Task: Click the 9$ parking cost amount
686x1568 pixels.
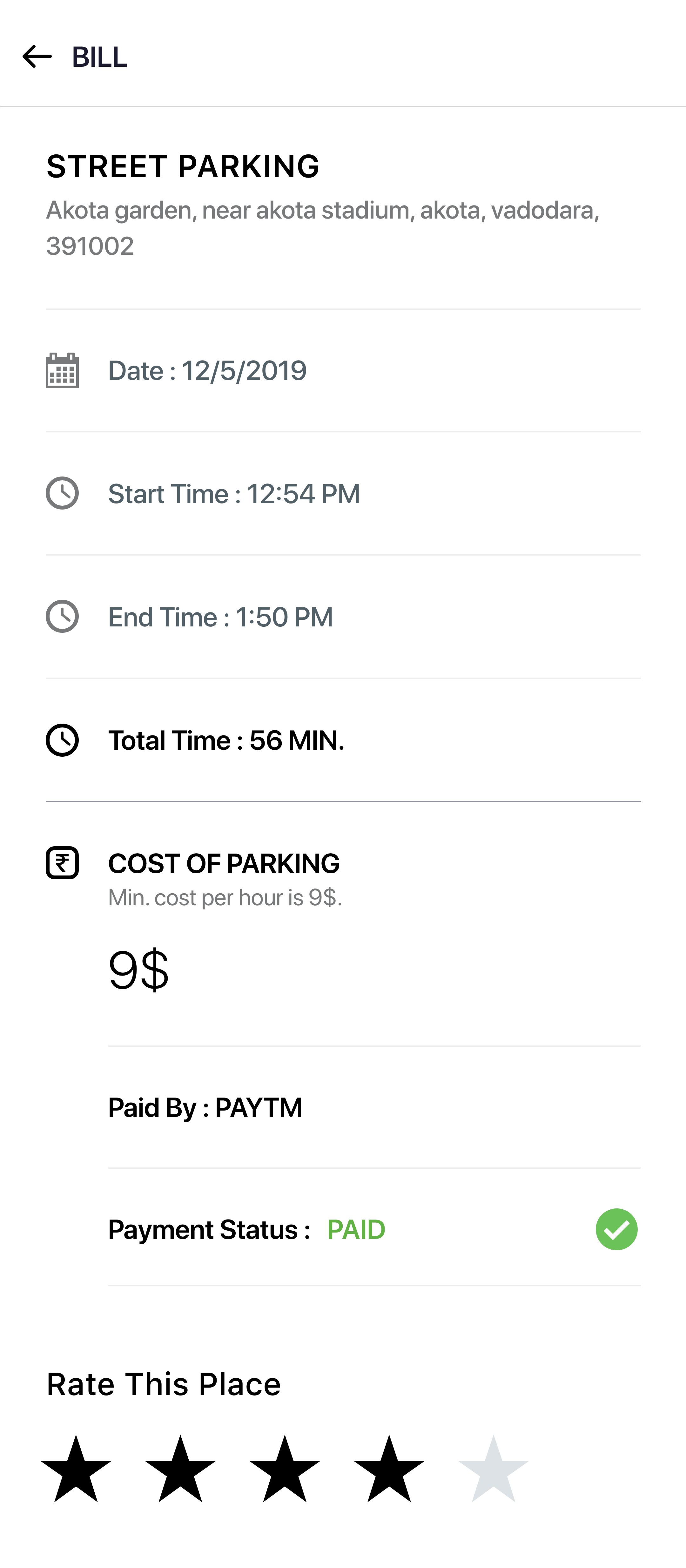Action: 138,970
